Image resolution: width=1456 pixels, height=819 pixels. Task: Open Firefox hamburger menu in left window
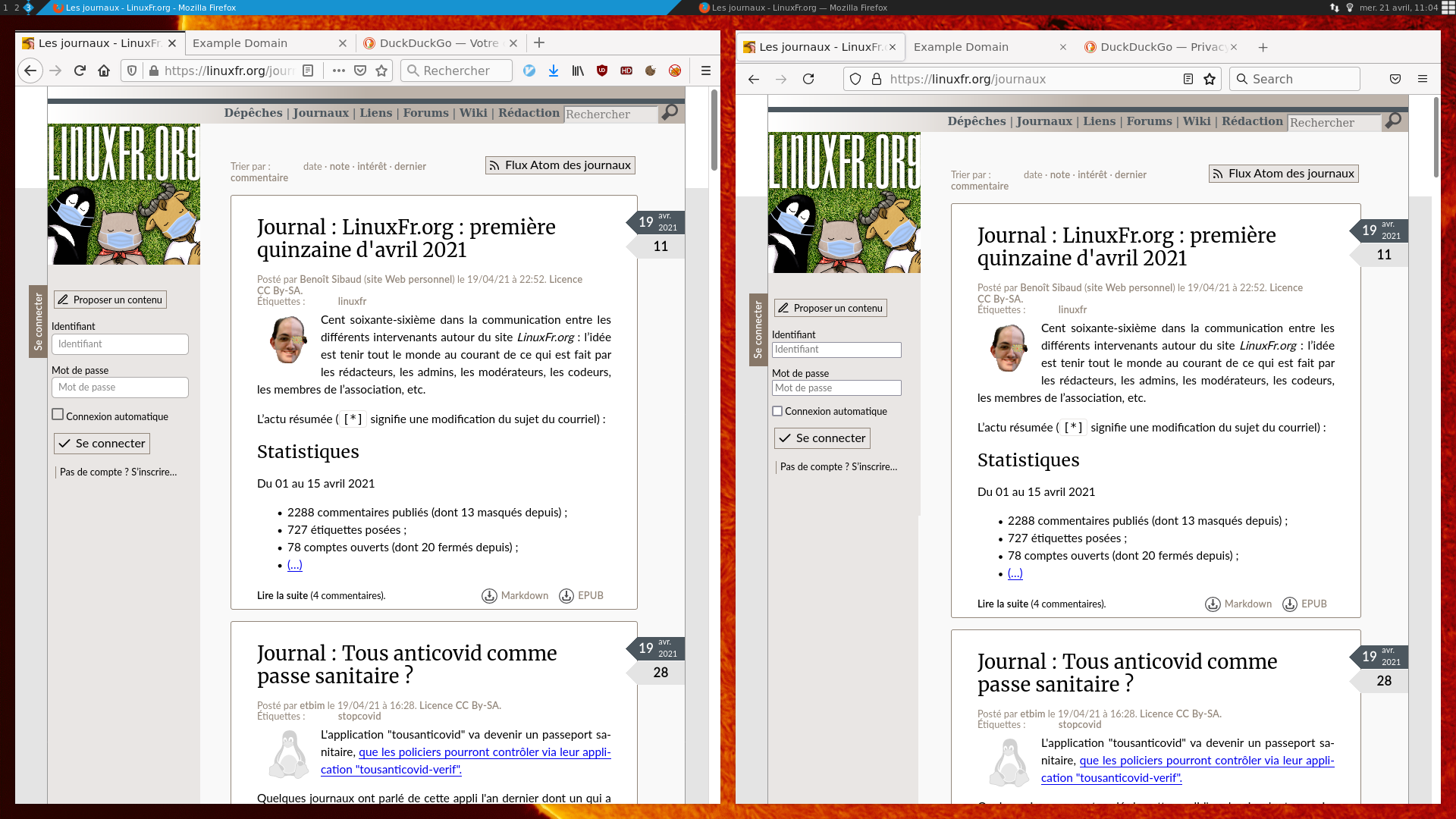(706, 71)
